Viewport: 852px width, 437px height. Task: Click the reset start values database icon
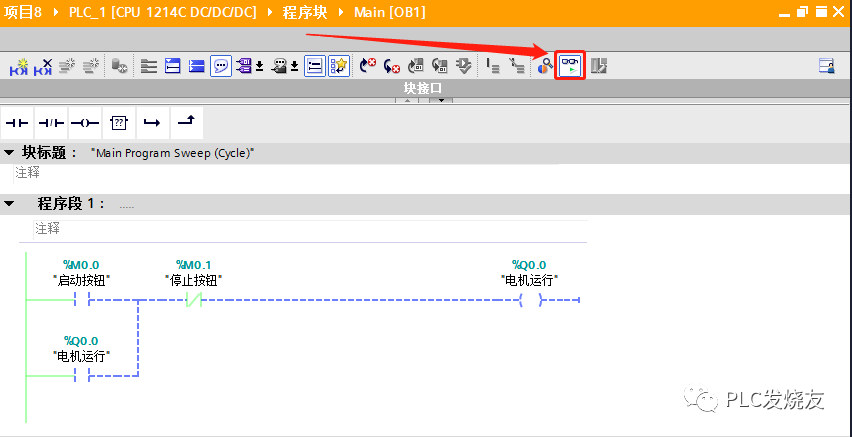pyautogui.click(x=119, y=66)
